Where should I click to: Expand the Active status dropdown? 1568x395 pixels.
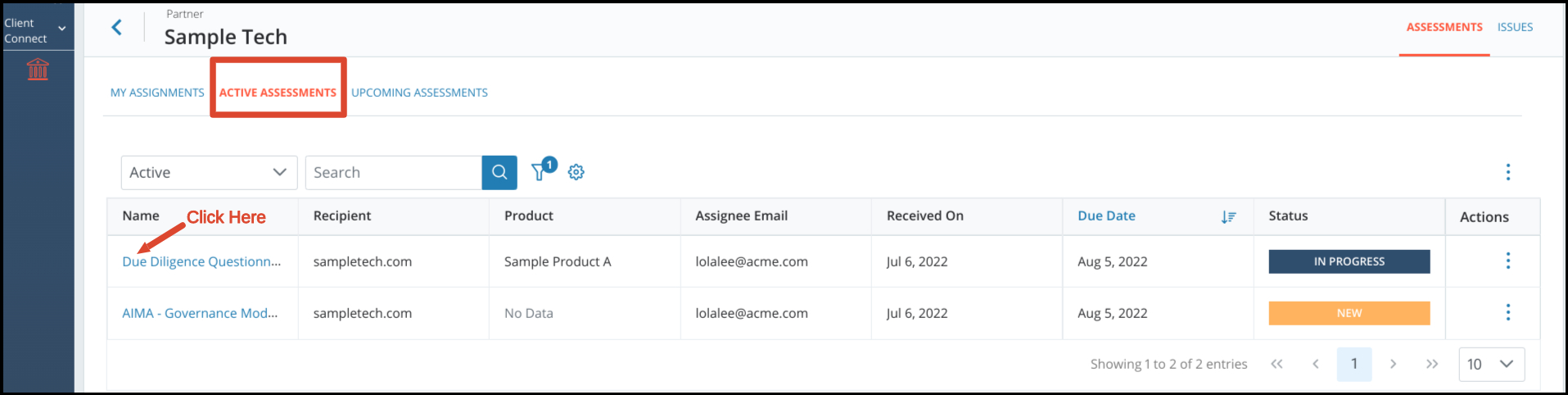pyautogui.click(x=209, y=172)
